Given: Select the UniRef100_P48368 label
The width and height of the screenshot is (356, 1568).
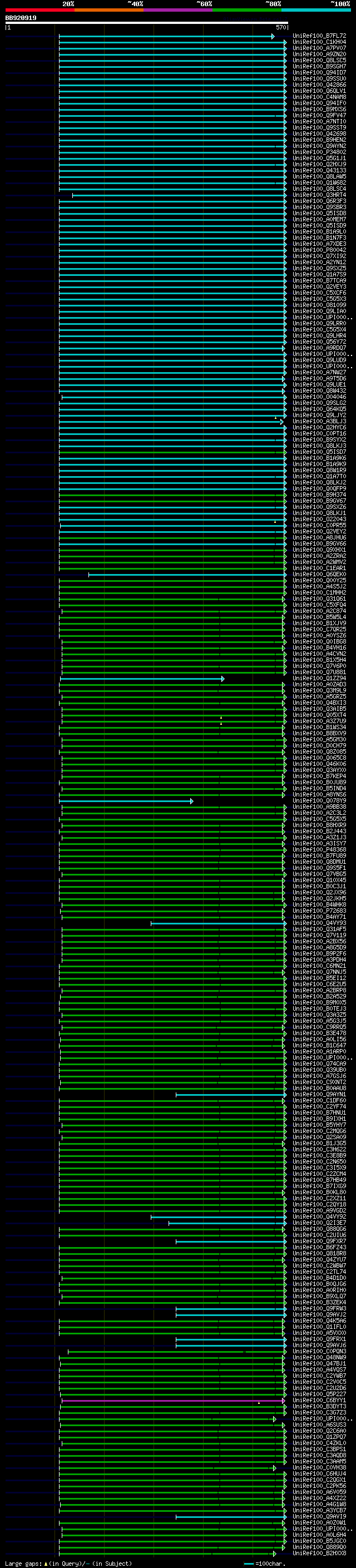Looking at the screenshot, I should click(x=319, y=850).
